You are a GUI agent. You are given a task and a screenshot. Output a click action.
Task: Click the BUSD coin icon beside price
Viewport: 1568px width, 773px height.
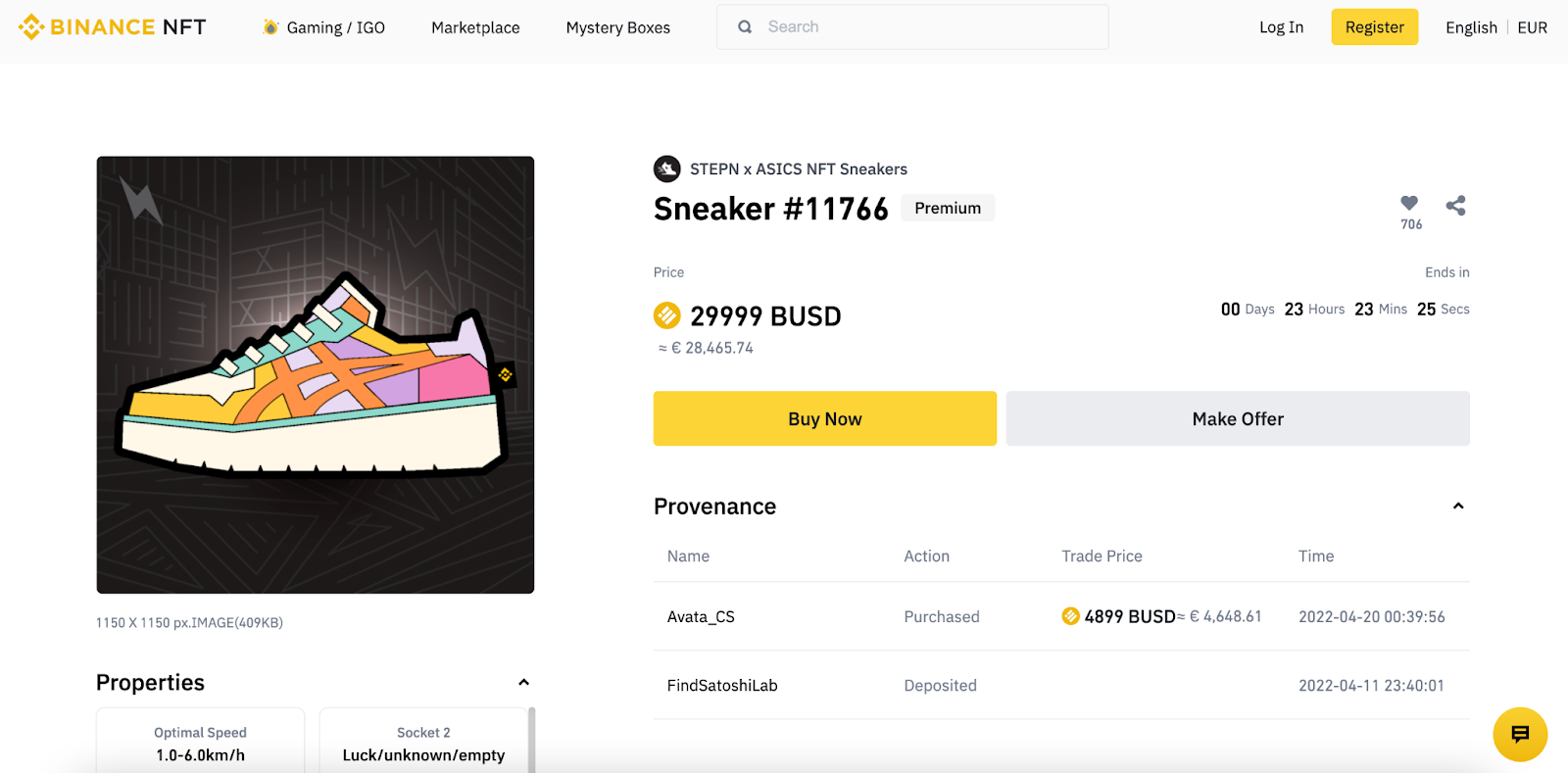tap(666, 315)
